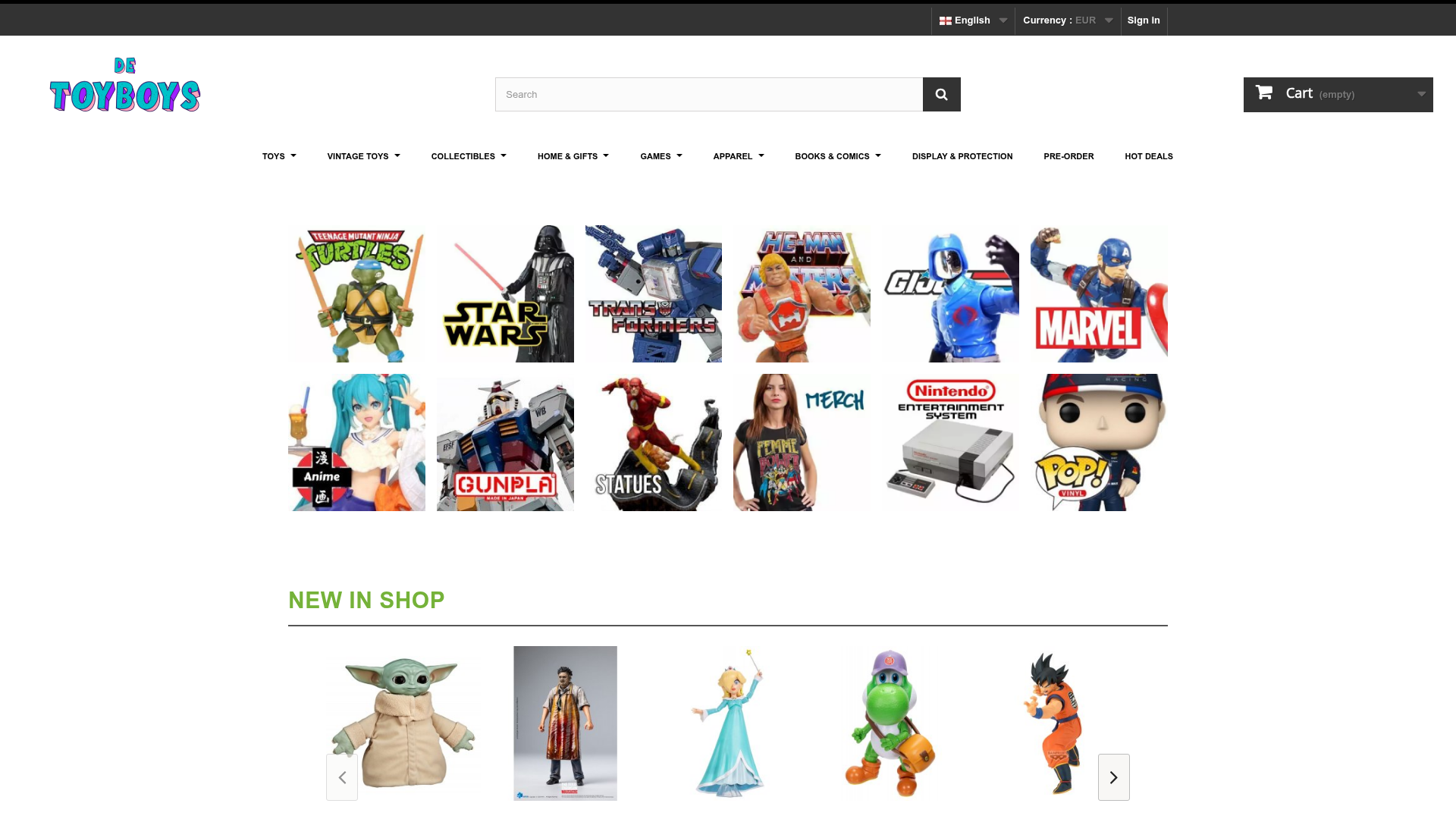1456x819 pixels.
Task: Open the Transformers category tile
Action: [x=654, y=293]
